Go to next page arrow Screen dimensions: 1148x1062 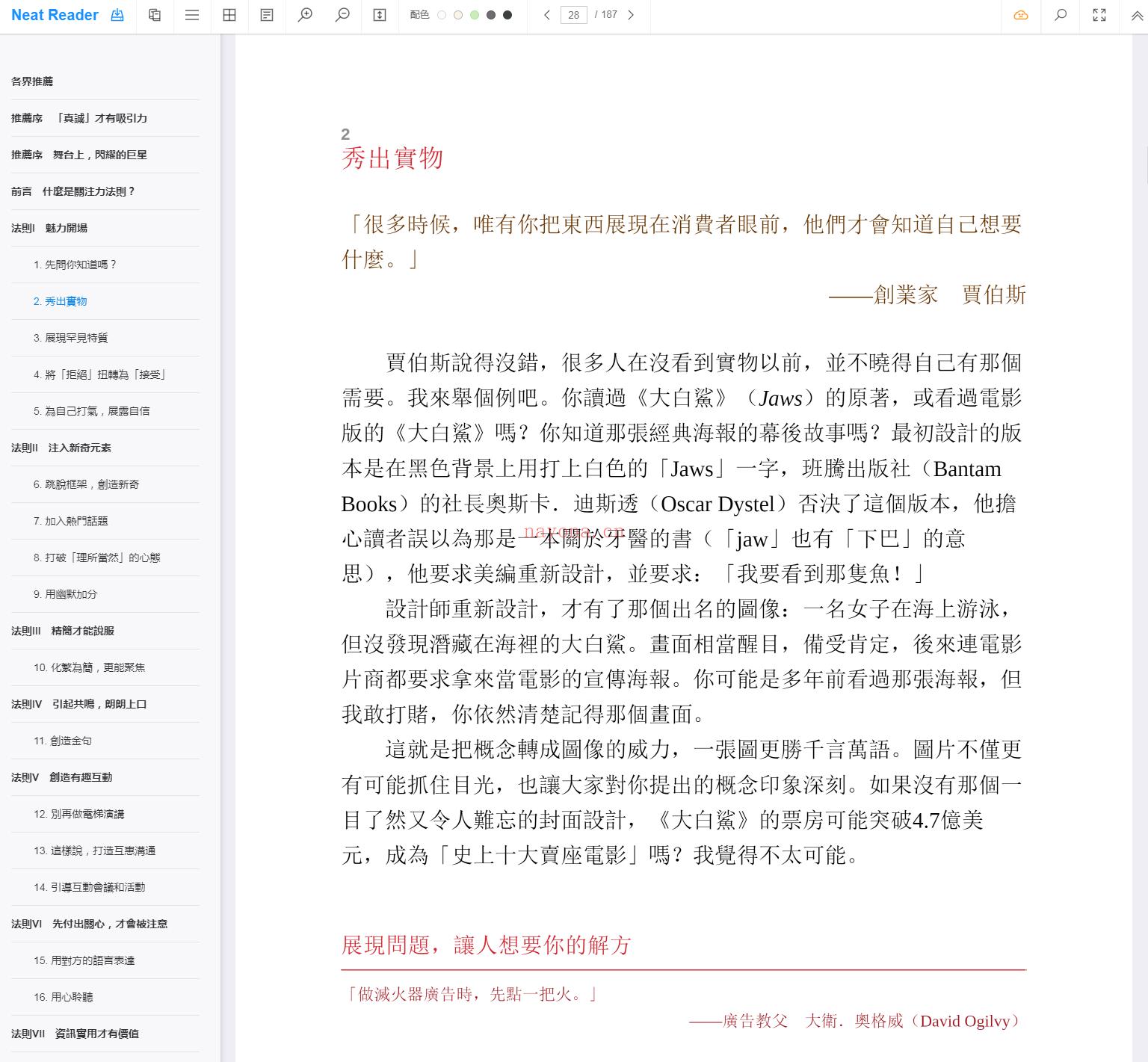click(x=631, y=15)
